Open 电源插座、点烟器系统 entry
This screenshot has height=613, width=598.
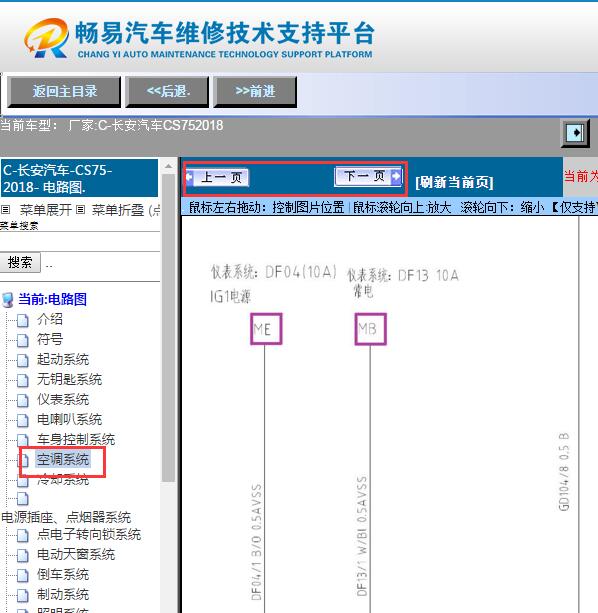coord(66,517)
